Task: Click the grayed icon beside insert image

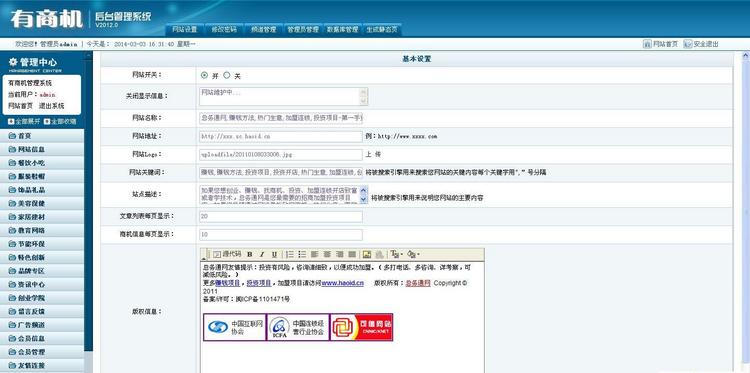Action: 379,254
